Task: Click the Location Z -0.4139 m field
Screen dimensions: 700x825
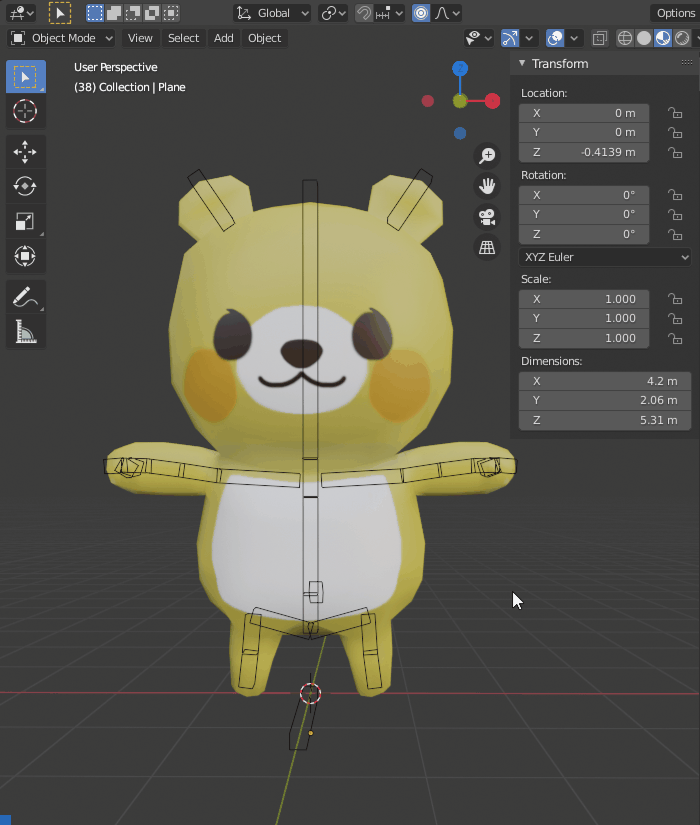Action: pyautogui.click(x=584, y=152)
